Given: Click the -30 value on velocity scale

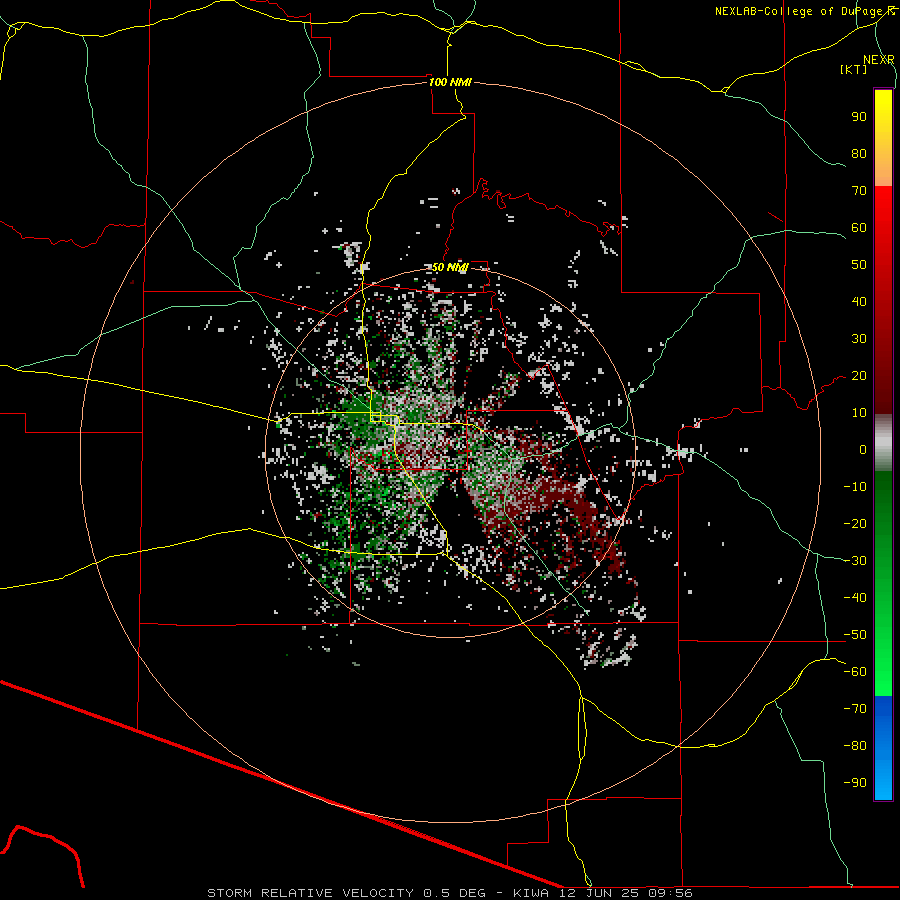Looking at the screenshot, I should point(855,561).
